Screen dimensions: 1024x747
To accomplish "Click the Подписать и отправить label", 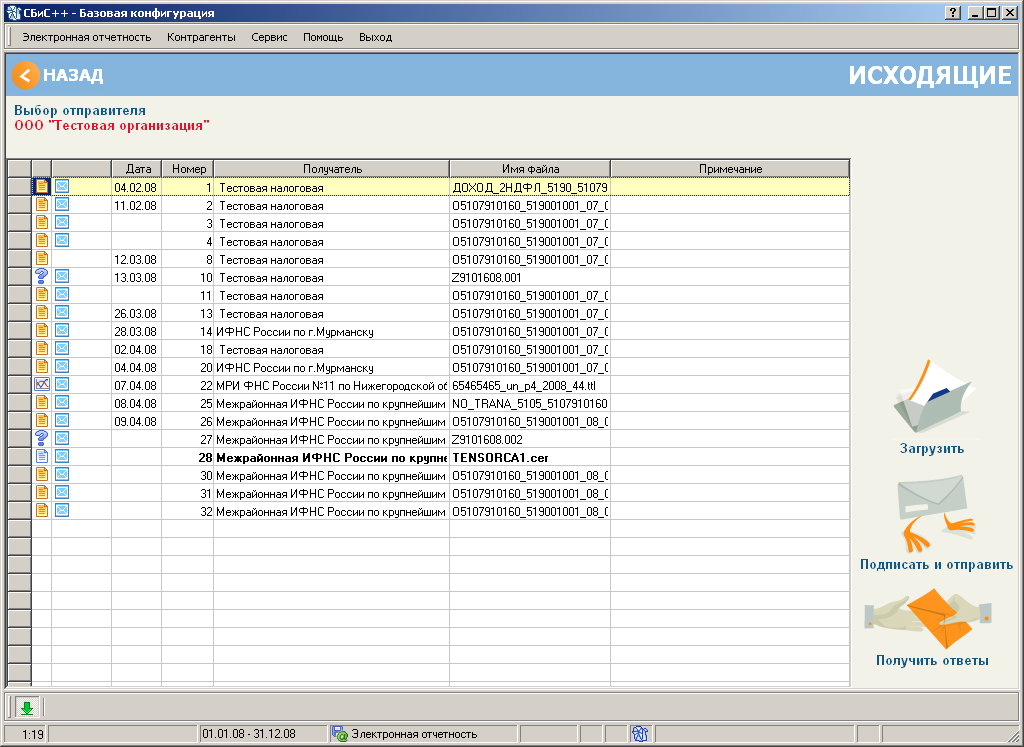I will pos(936,565).
